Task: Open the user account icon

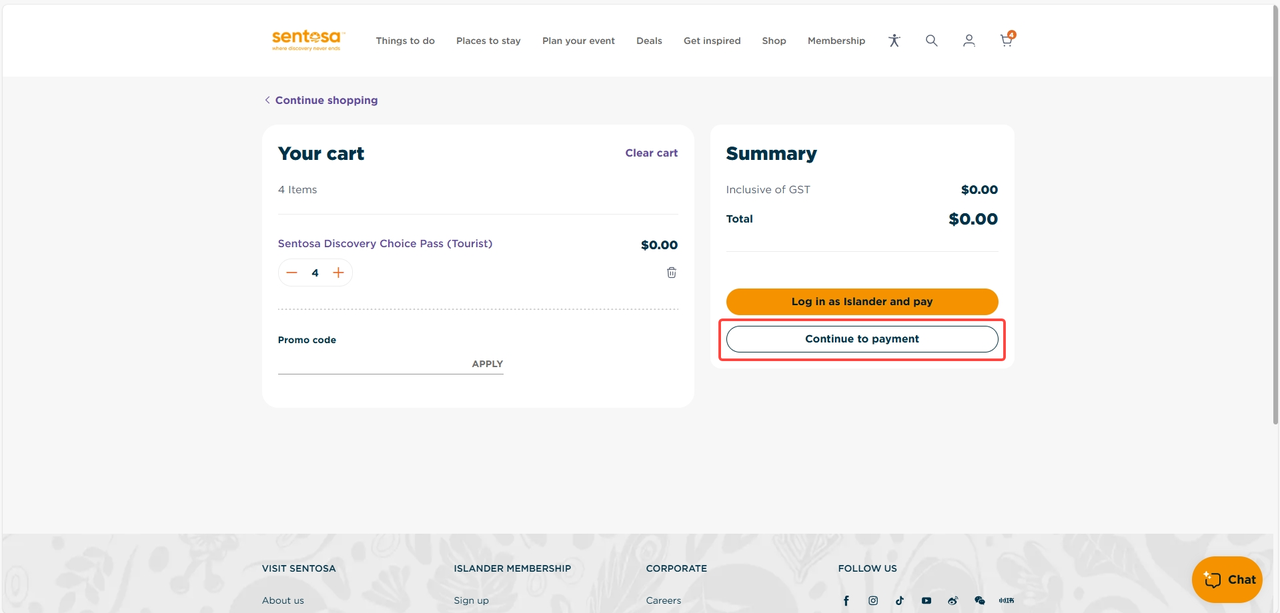Action: point(968,41)
